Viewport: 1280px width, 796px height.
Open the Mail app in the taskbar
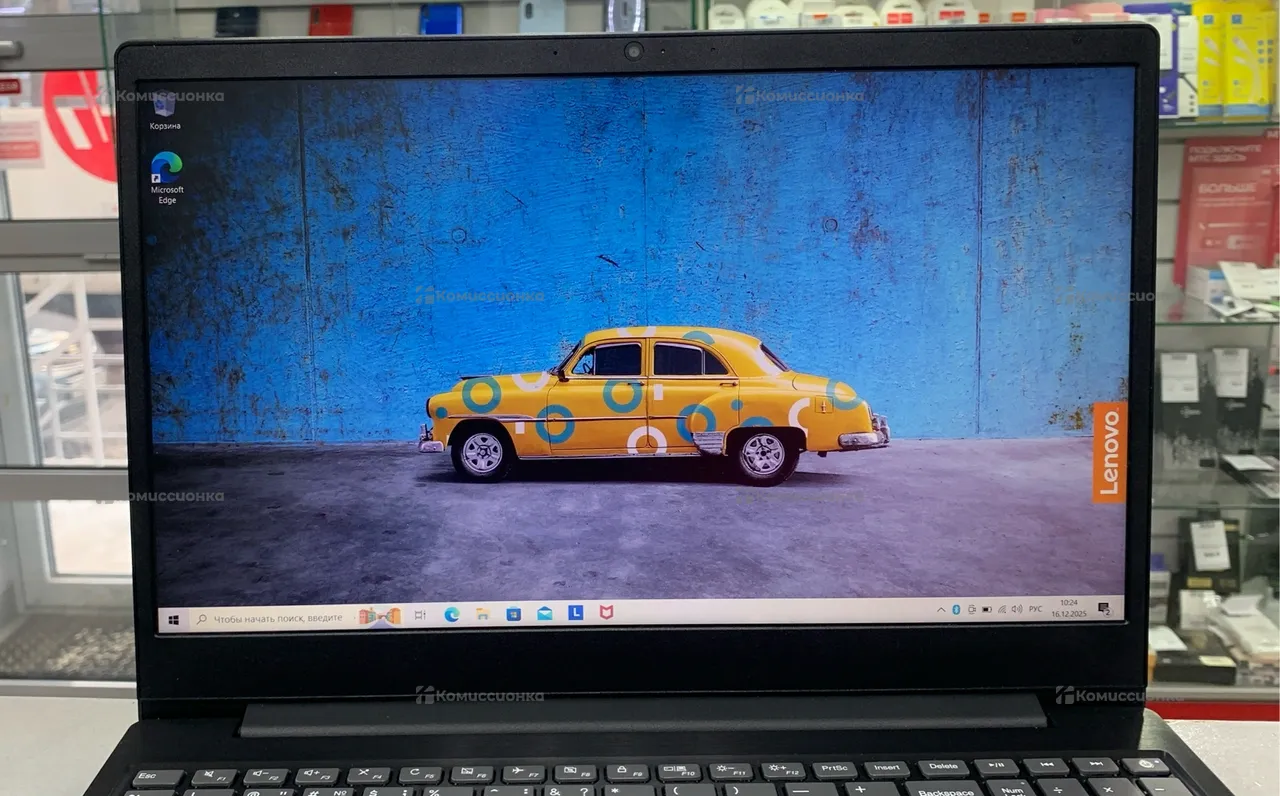(x=545, y=613)
